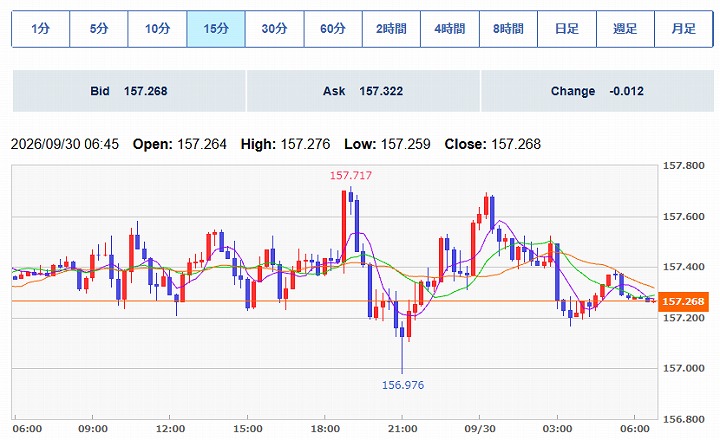The height and width of the screenshot is (440, 720).
Task: Choose the 10分 timeframe
Action: click(x=158, y=29)
